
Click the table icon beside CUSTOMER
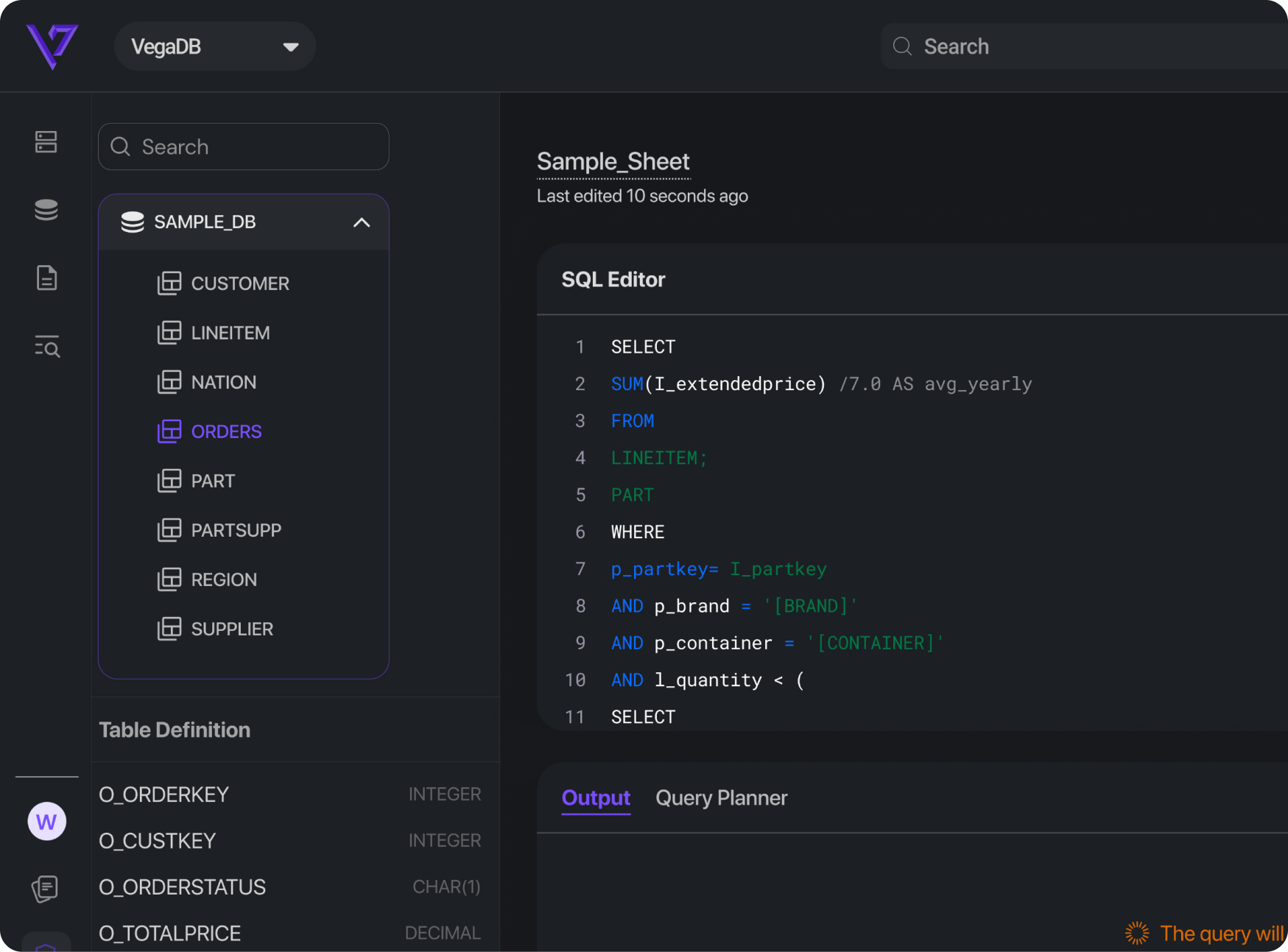pyautogui.click(x=170, y=283)
